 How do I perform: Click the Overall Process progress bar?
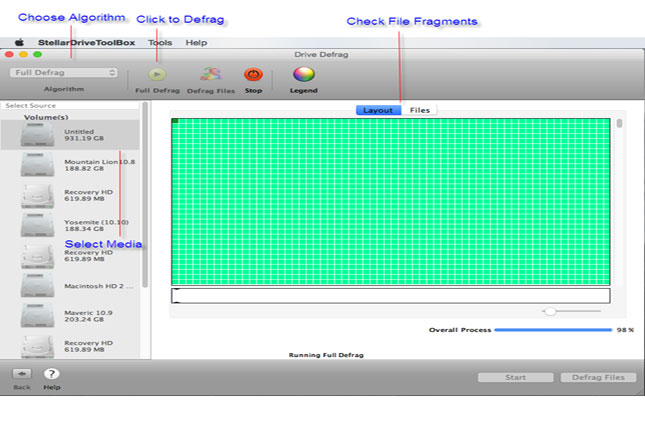pos(553,330)
